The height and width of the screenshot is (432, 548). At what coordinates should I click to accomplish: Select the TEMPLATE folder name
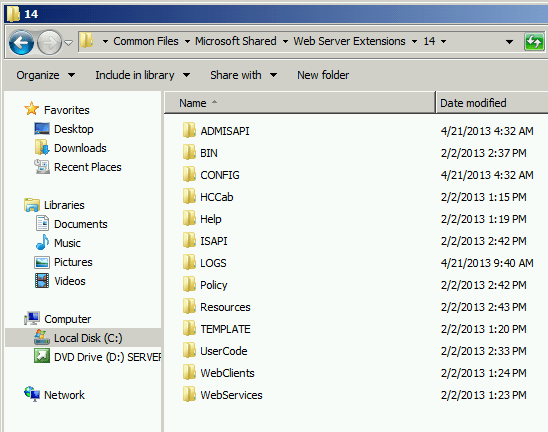(x=225, y=329)
